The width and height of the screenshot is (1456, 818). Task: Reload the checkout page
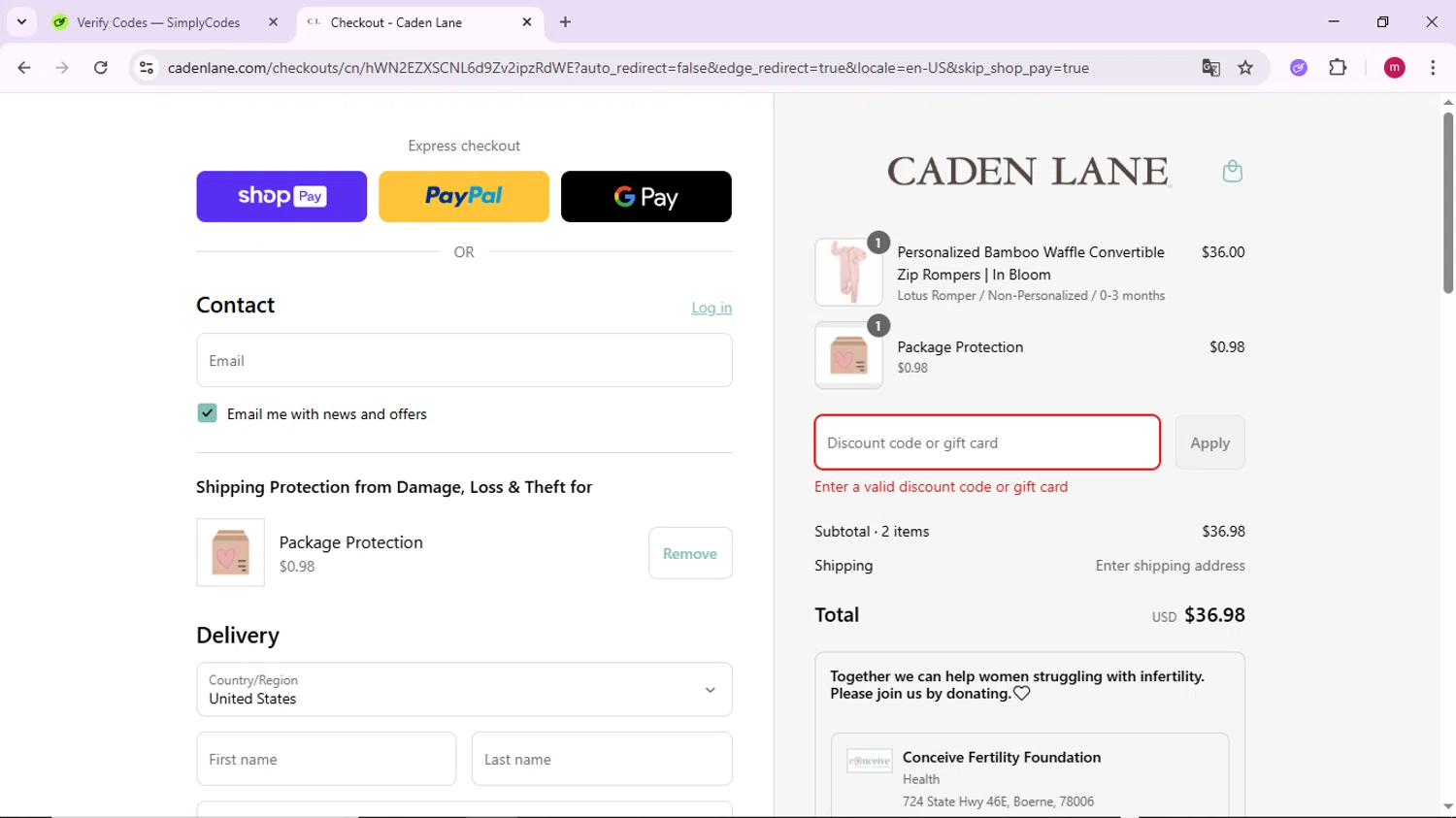[x=101, y=68]
